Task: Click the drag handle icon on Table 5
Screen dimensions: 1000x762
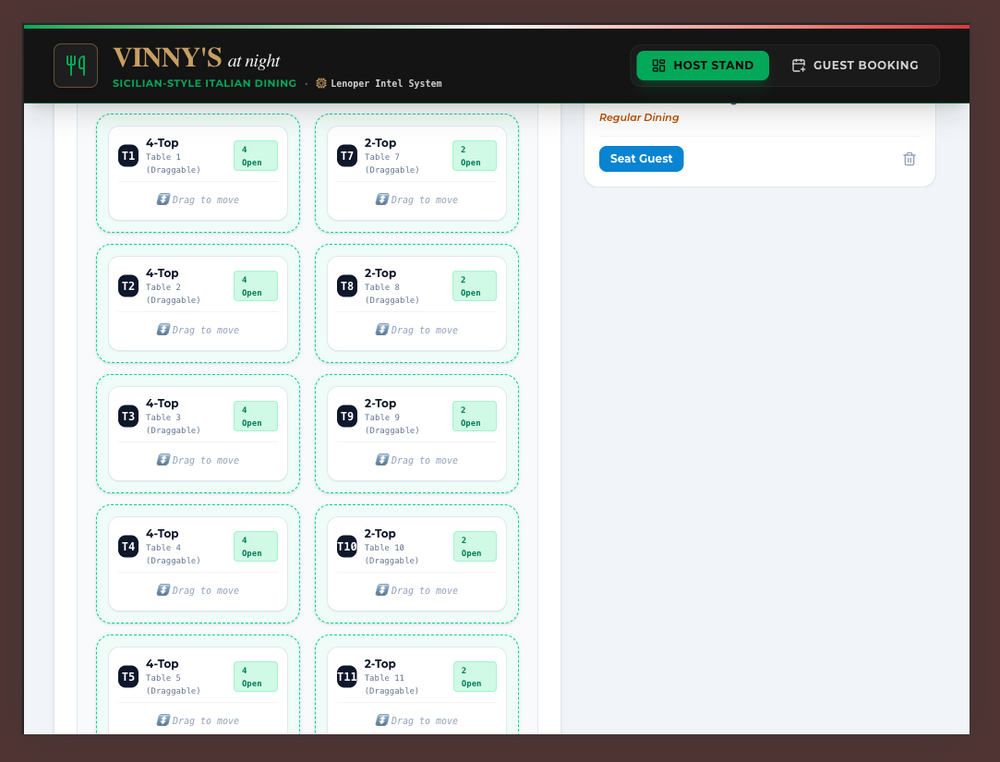Action: point(163,720)
